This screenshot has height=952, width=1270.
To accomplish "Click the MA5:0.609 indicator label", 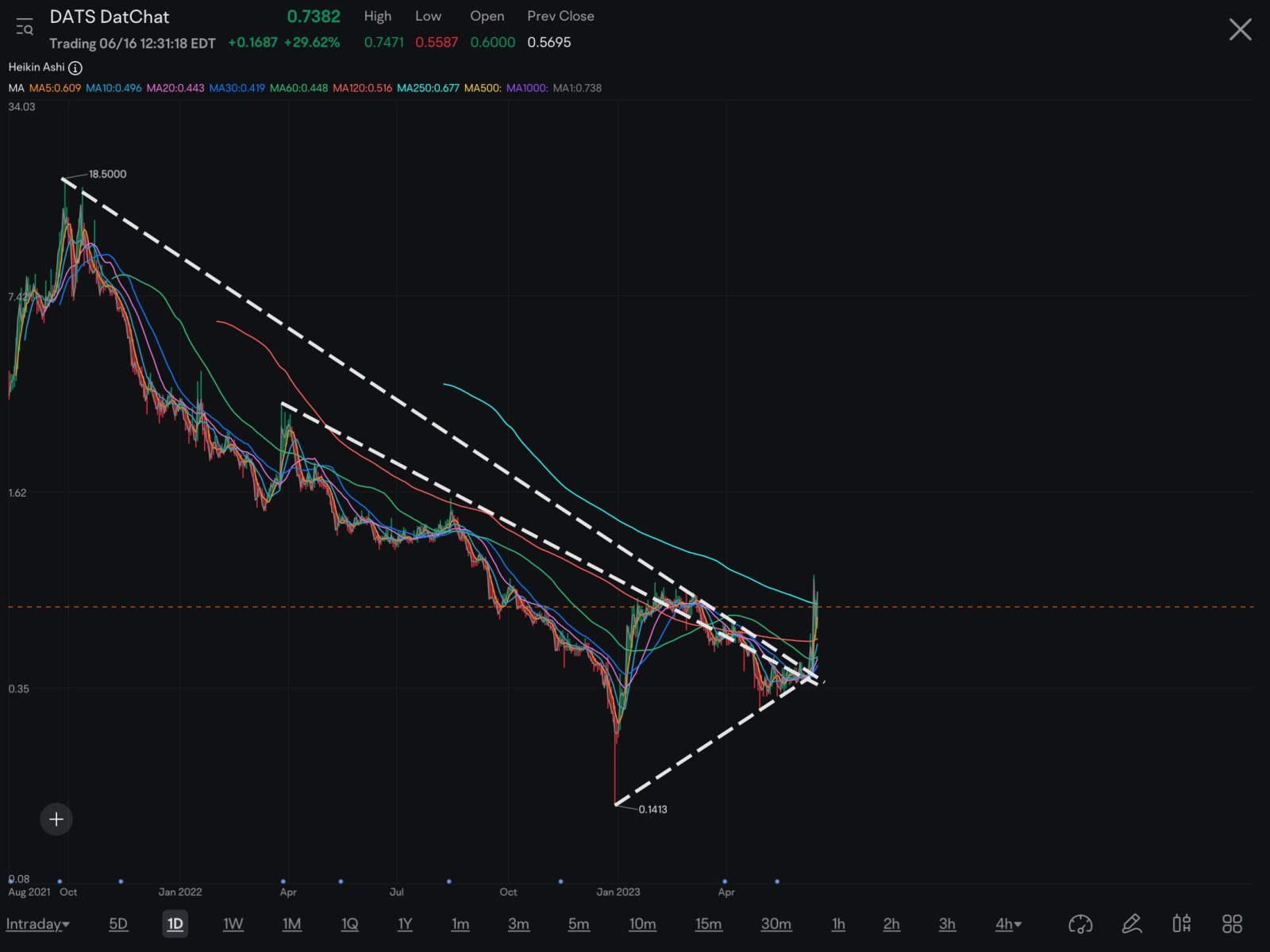I will [55, 88].
